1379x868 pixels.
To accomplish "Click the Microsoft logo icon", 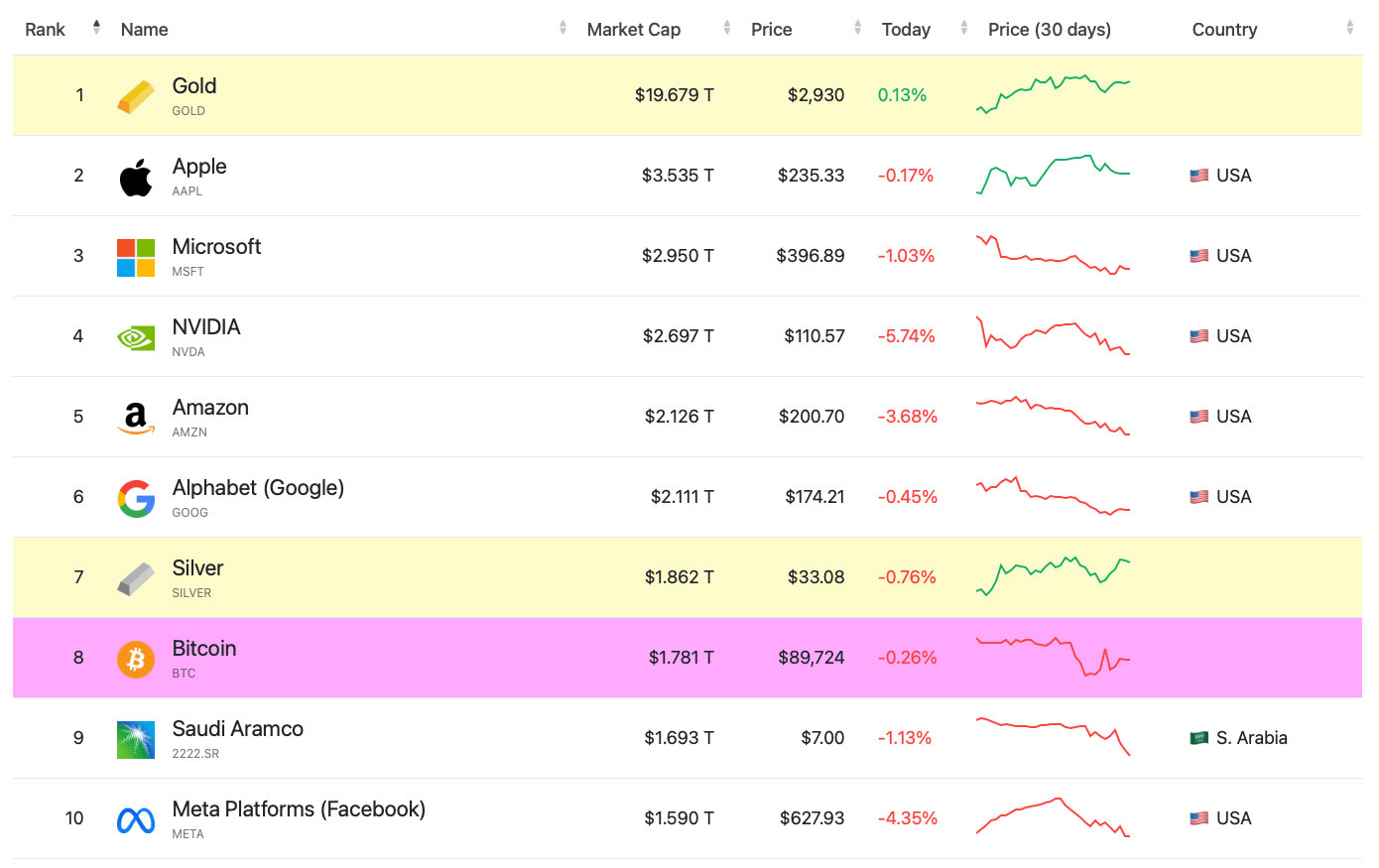I will click(x=136, y=257).
